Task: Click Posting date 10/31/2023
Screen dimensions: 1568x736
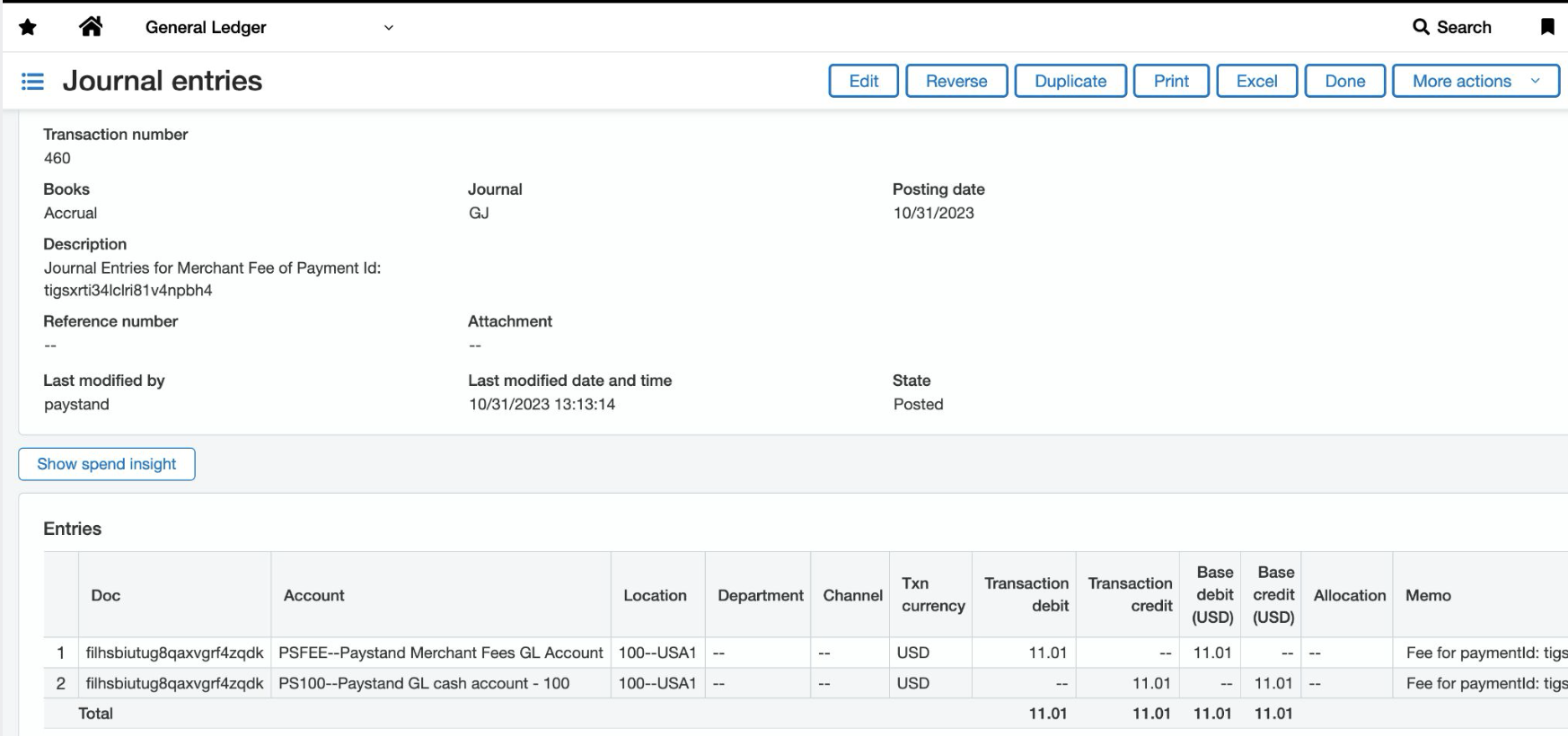Action: [x=933, y=213]
